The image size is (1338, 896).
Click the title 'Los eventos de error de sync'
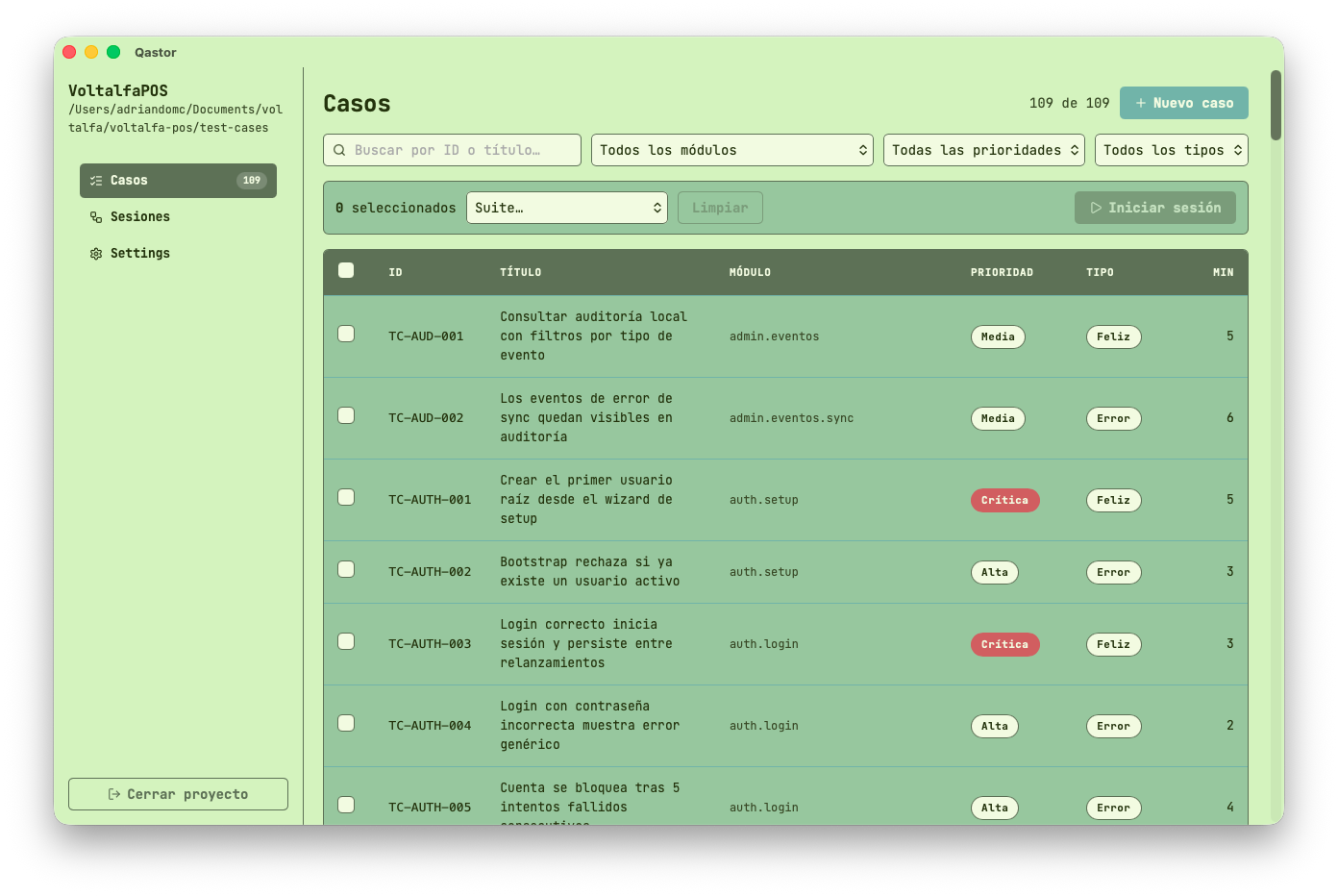pos(586,418)
